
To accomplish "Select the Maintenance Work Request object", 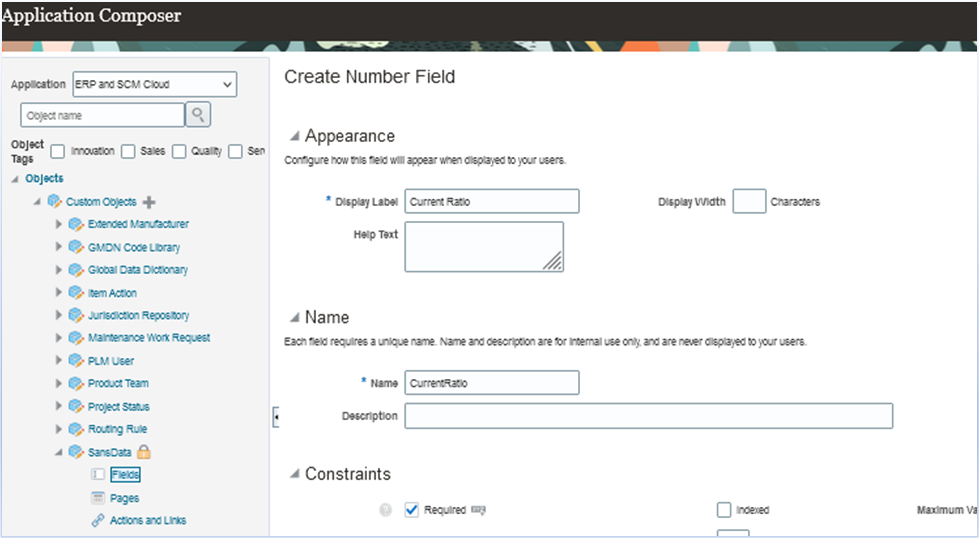I will click(x=149, y=338).
